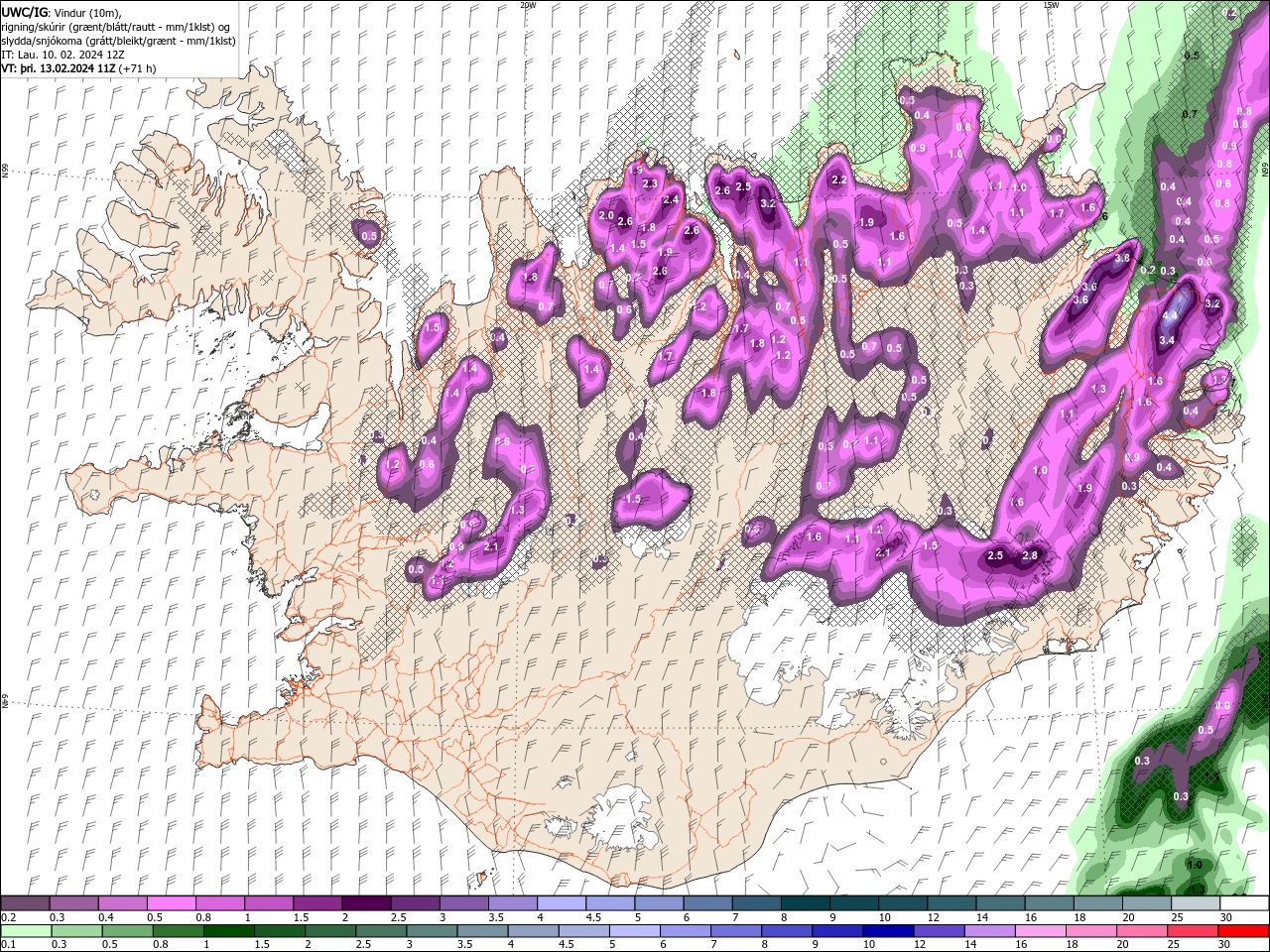Click the '3.4' snowfall value on the map
The width and height of the screenshot is (1270, 952).
pos(1167,340)
